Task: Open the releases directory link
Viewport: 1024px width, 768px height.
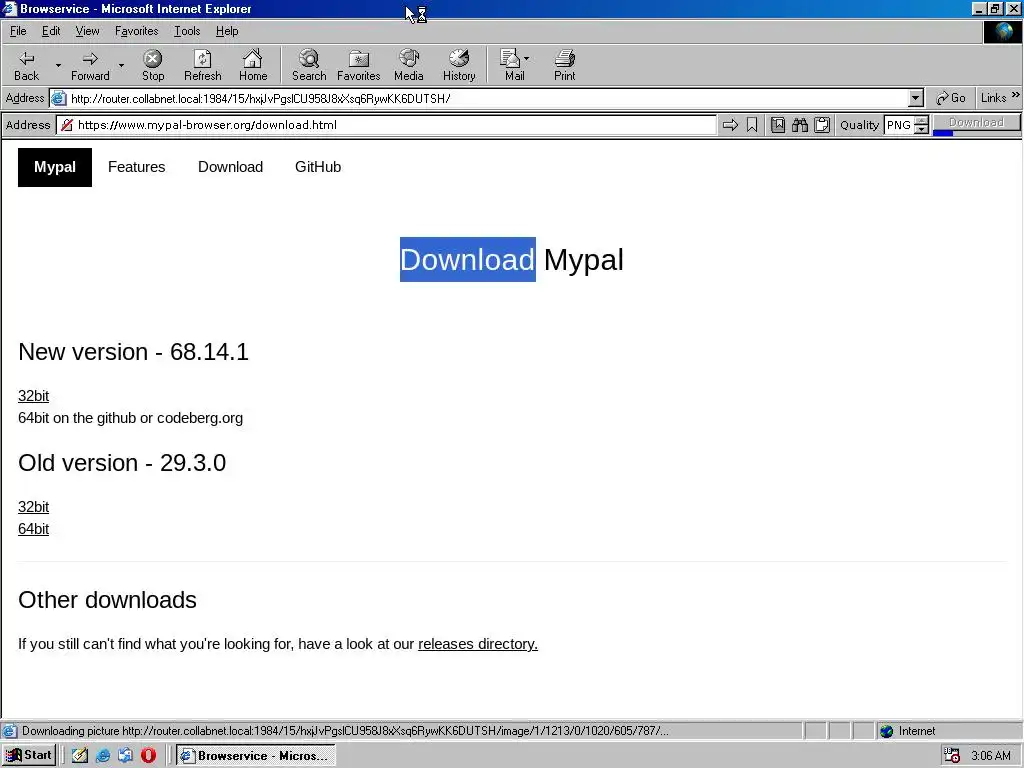Action: click(x=478, y=644)
